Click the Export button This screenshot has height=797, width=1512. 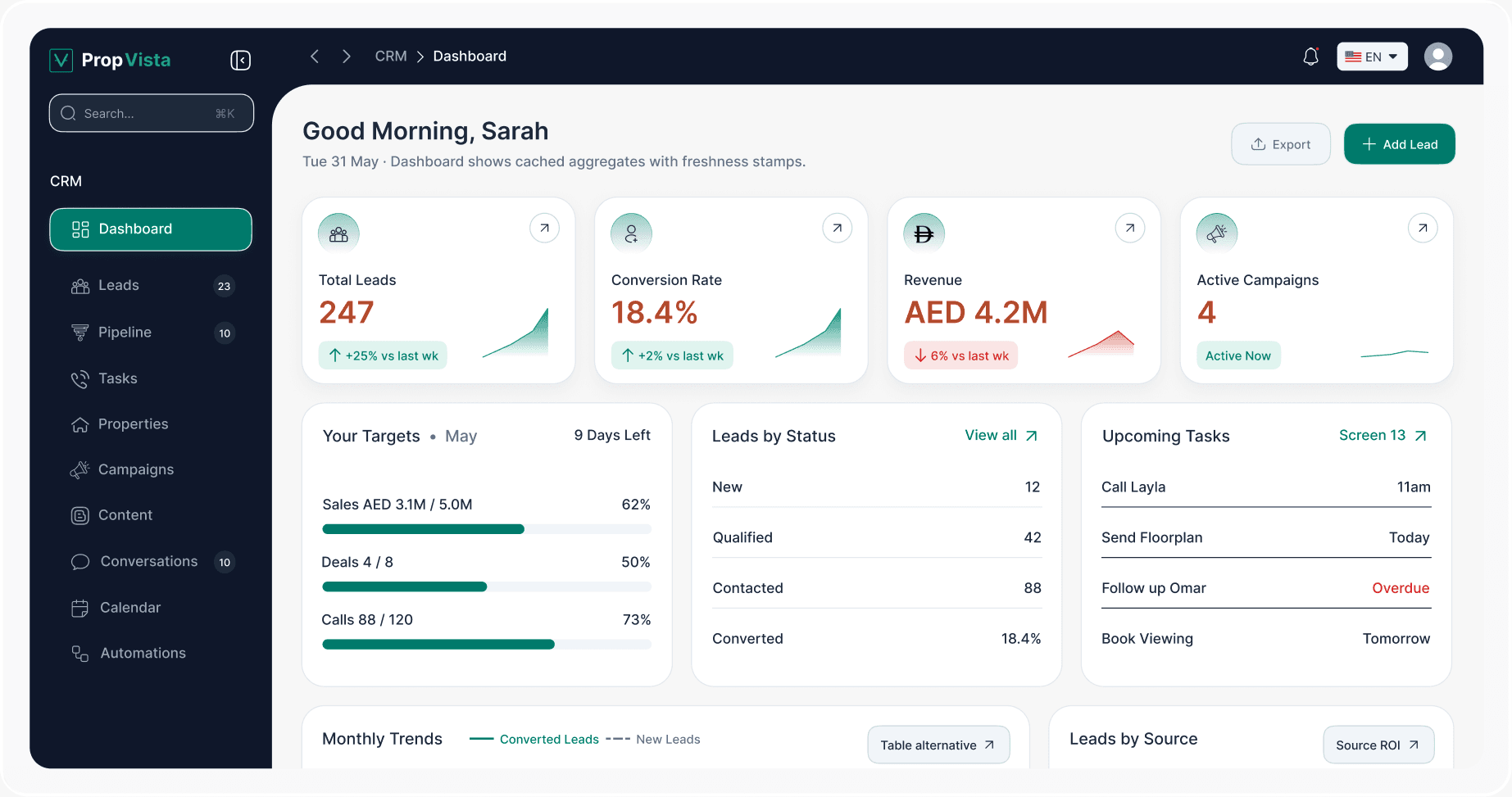[1281, 144]
